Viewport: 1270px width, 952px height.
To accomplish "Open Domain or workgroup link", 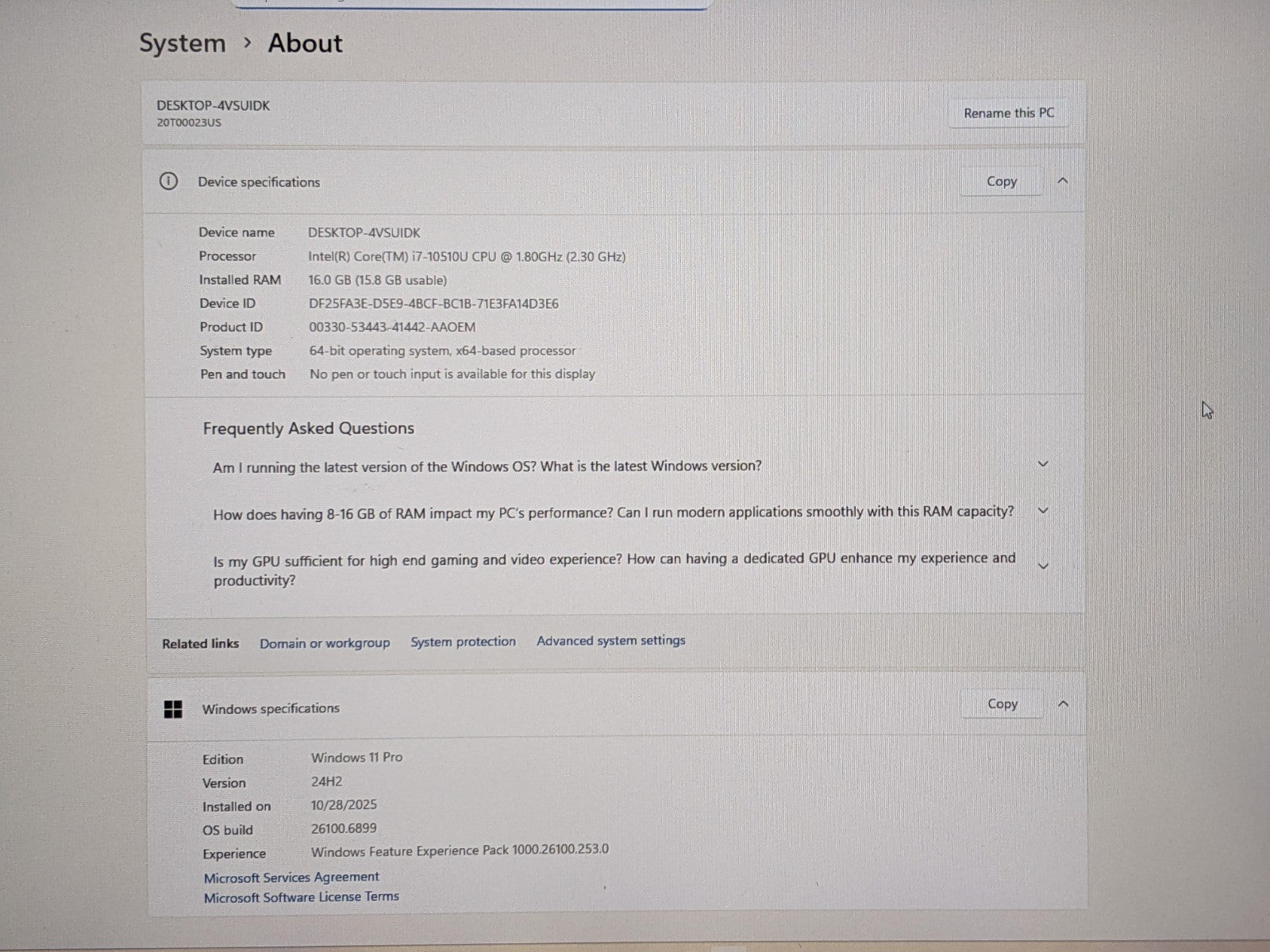I will 325,643.
